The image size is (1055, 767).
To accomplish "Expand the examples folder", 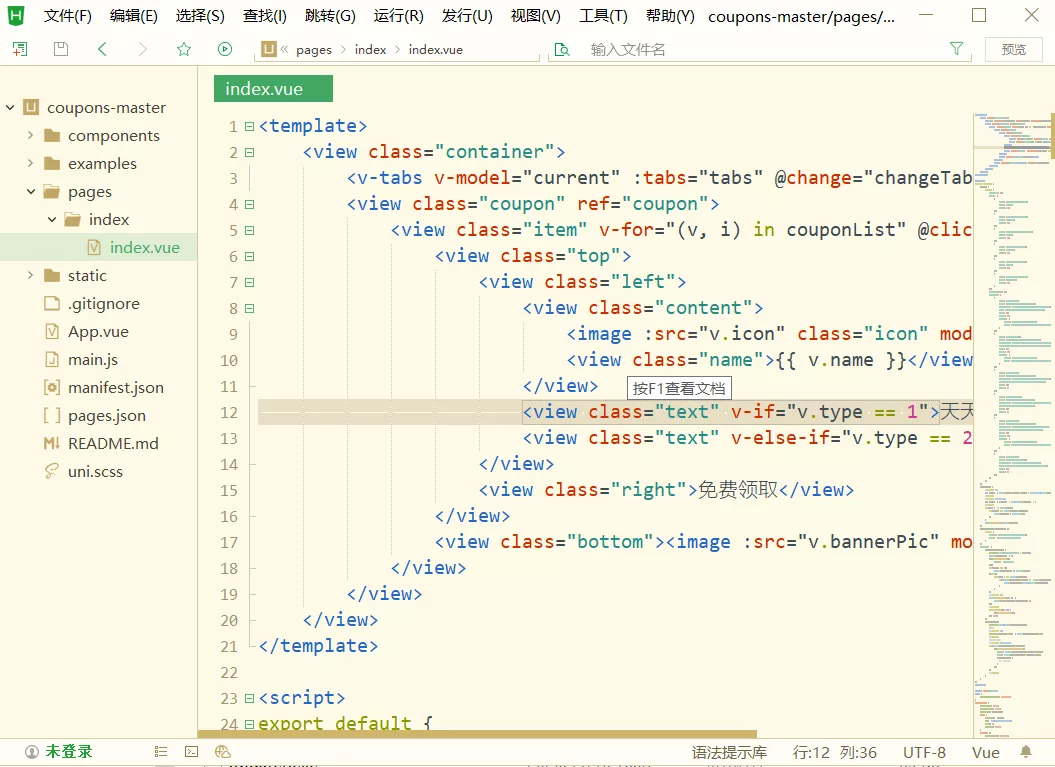I will tap(28, 163).
